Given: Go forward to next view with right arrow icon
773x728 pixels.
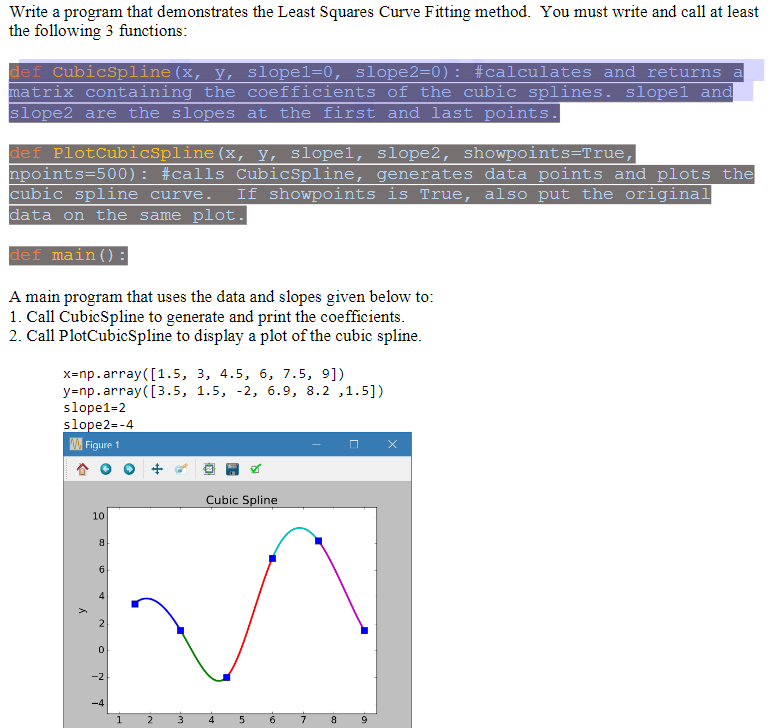Looking at the screenshot, I should pyautogui.click(x=129, y=469).
